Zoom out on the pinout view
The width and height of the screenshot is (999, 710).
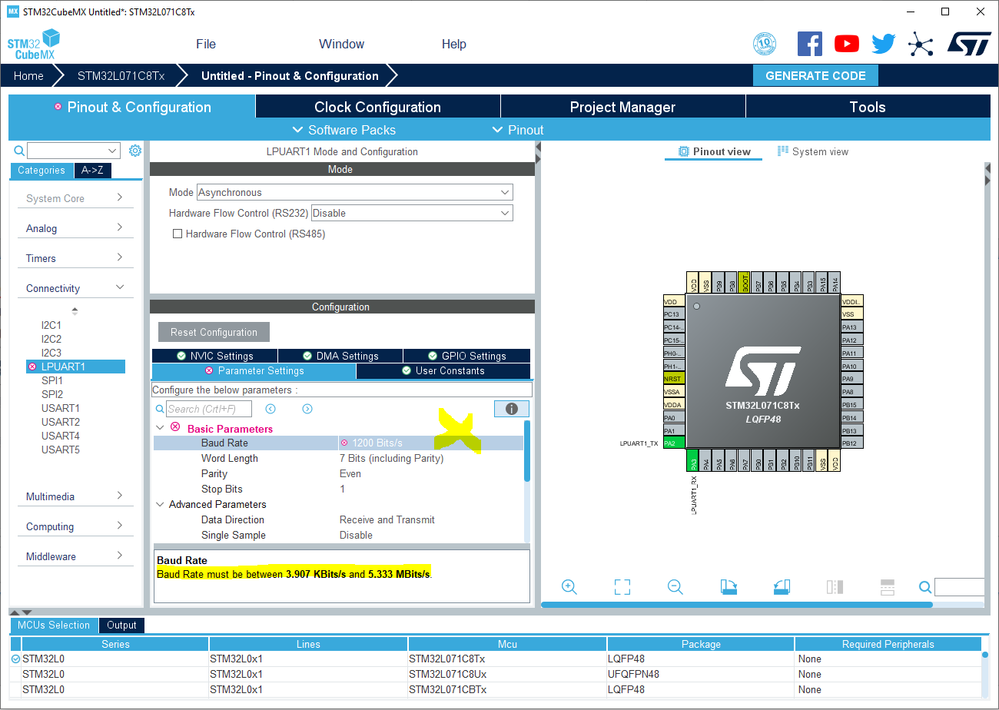point(675,586)
